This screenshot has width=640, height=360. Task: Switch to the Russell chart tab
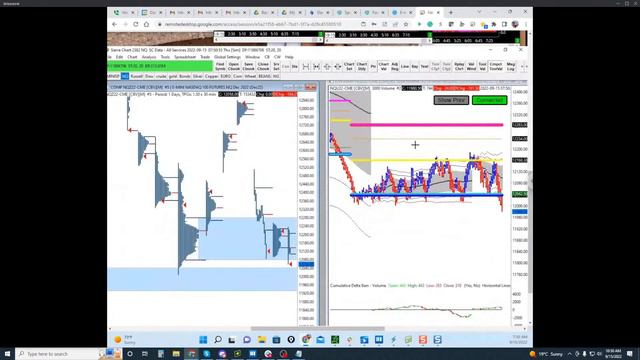click(137, 76)
